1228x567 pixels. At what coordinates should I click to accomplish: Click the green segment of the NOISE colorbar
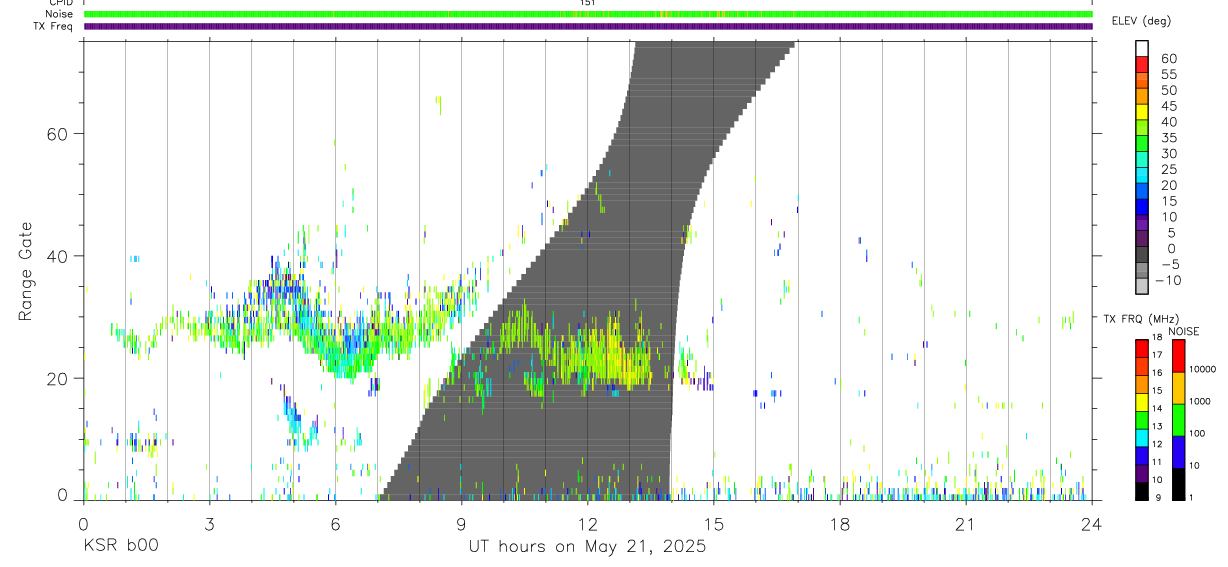1178,420
